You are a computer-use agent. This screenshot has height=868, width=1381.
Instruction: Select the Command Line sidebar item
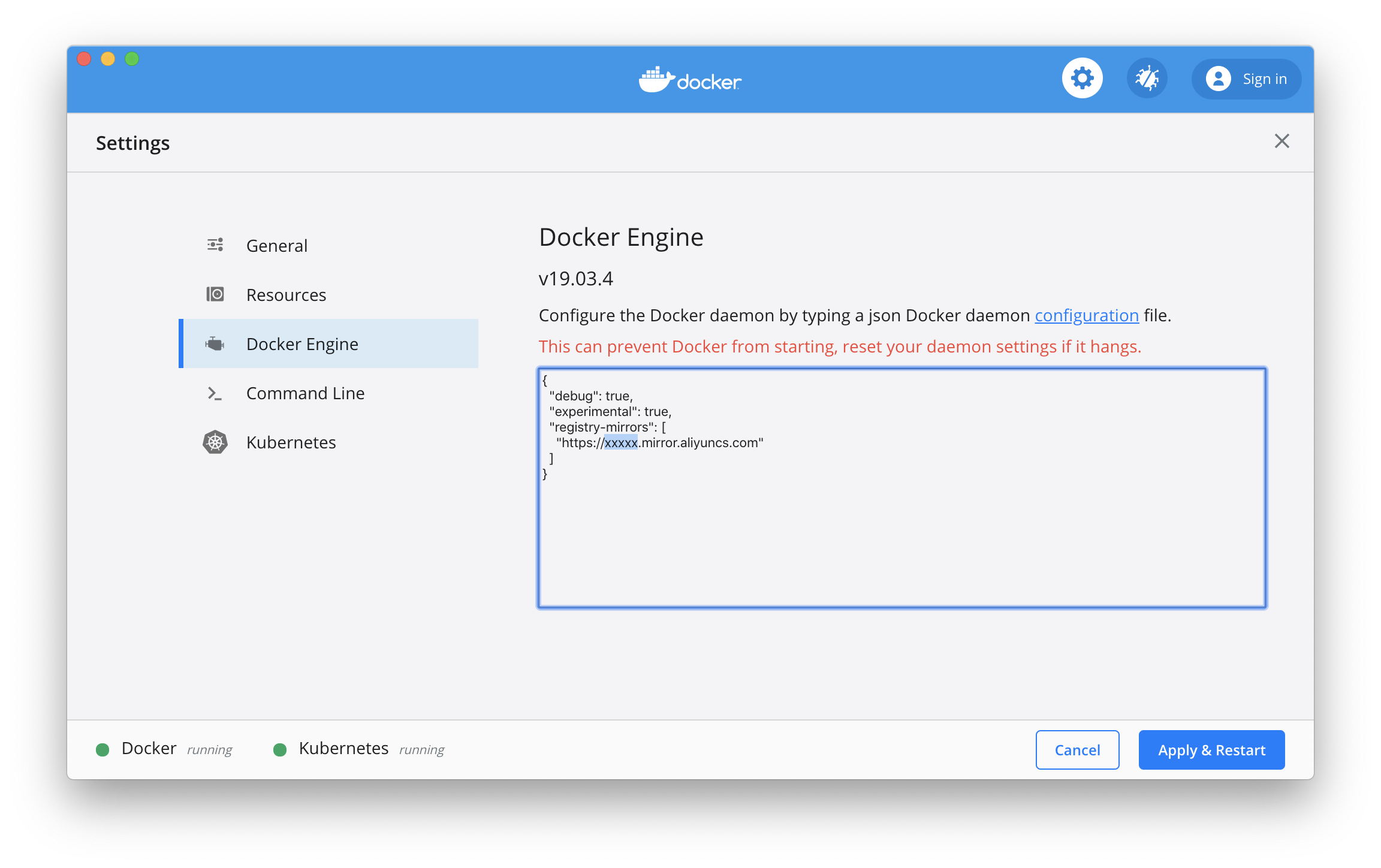[x=306, y=392]
